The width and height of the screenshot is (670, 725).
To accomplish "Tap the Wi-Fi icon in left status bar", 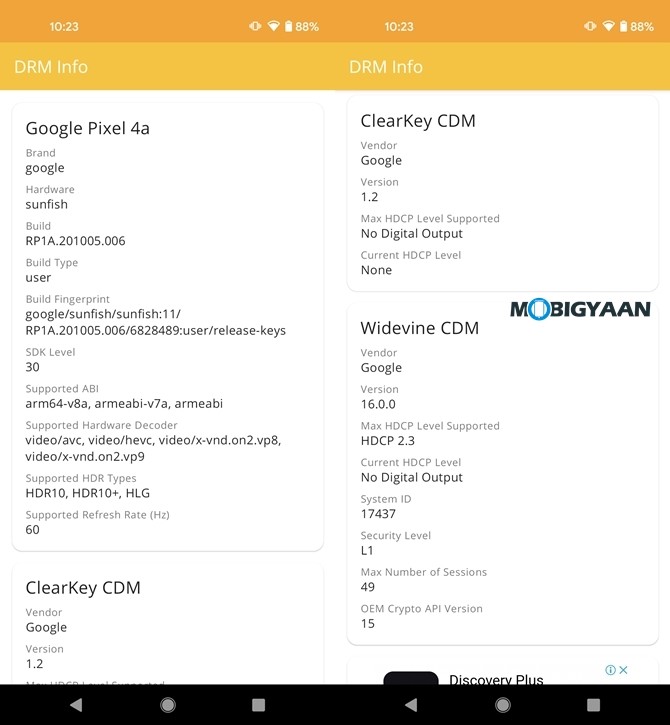I will point(274,26).
